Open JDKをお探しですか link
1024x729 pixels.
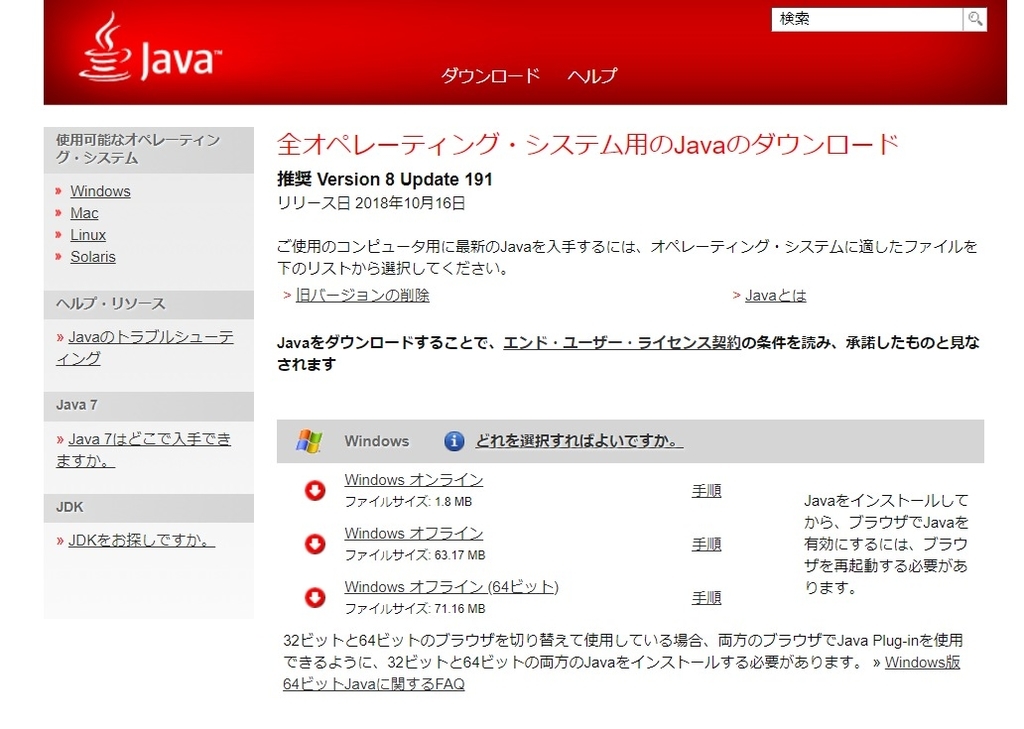(x=141, y=540)
